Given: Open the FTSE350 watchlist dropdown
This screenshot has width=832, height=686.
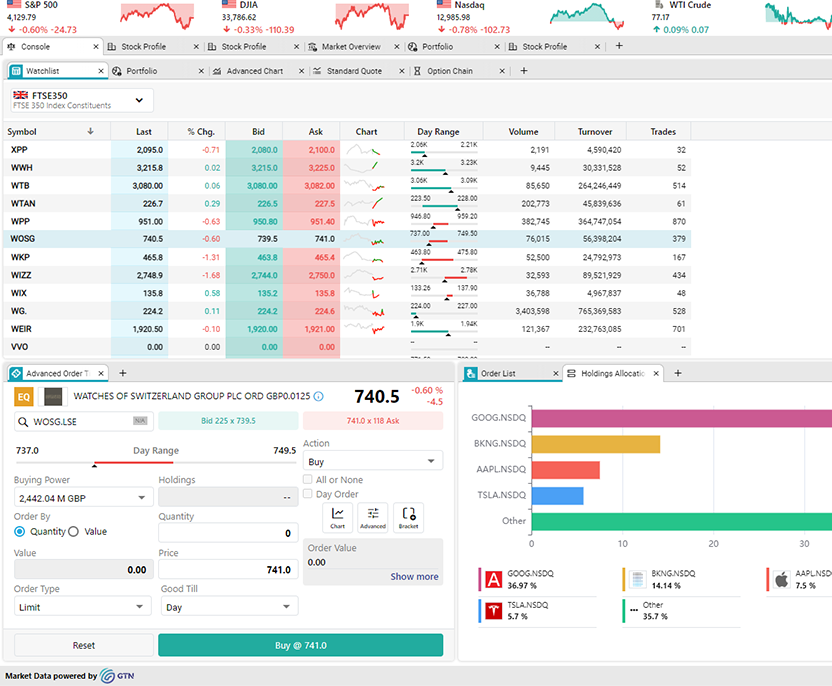Looking at the screenshot, I should coord(82,100).
